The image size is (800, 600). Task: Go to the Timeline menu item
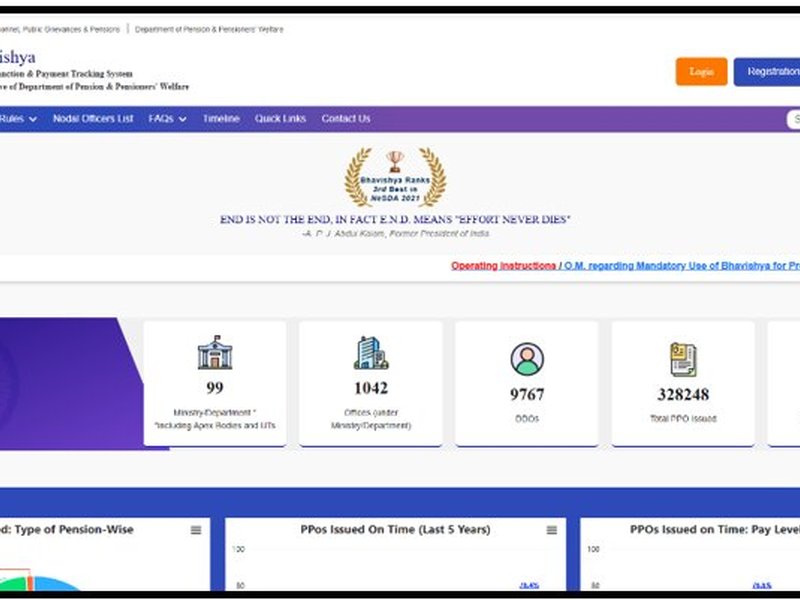coord(221,118)
